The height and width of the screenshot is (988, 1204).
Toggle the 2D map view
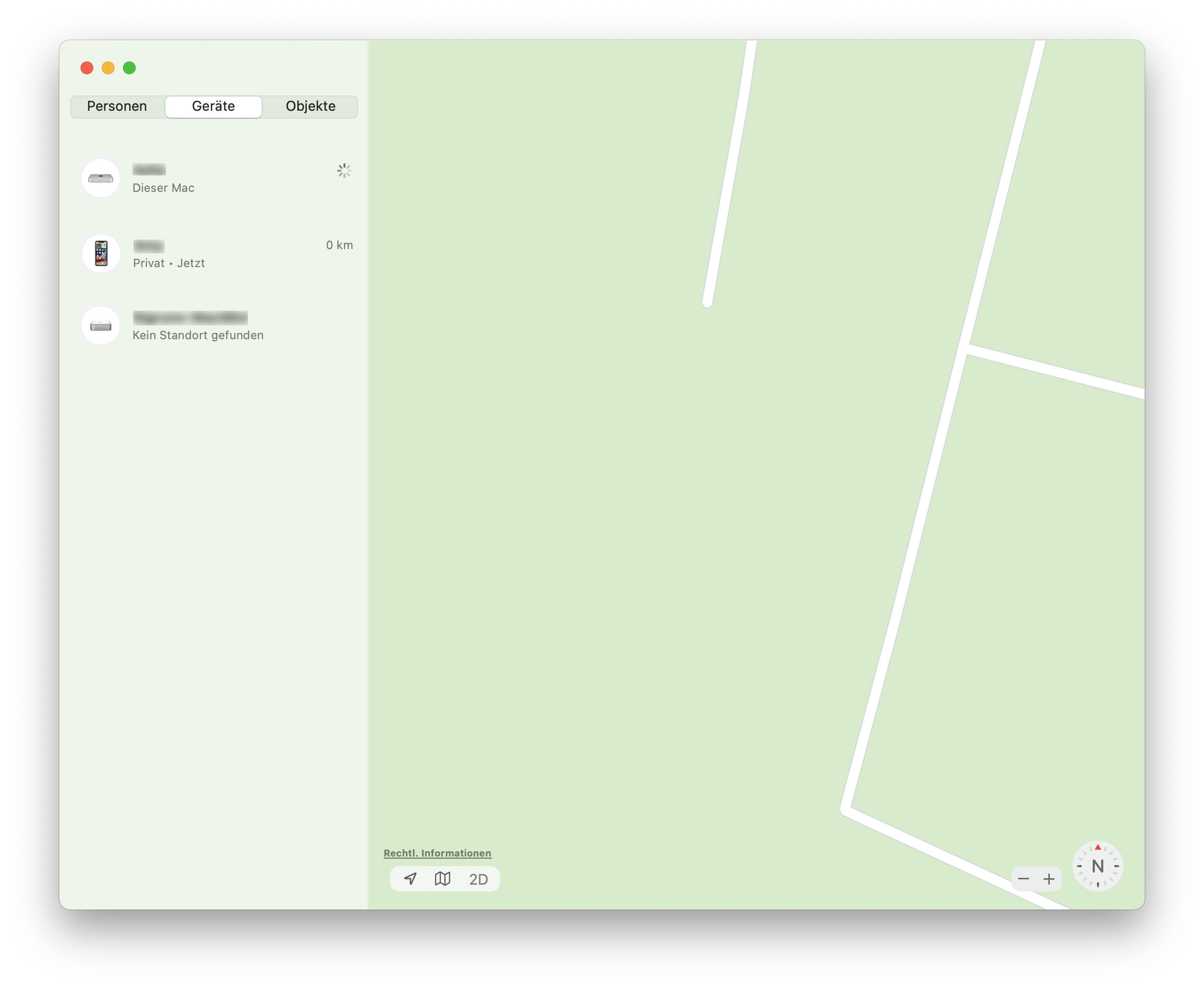479,879
